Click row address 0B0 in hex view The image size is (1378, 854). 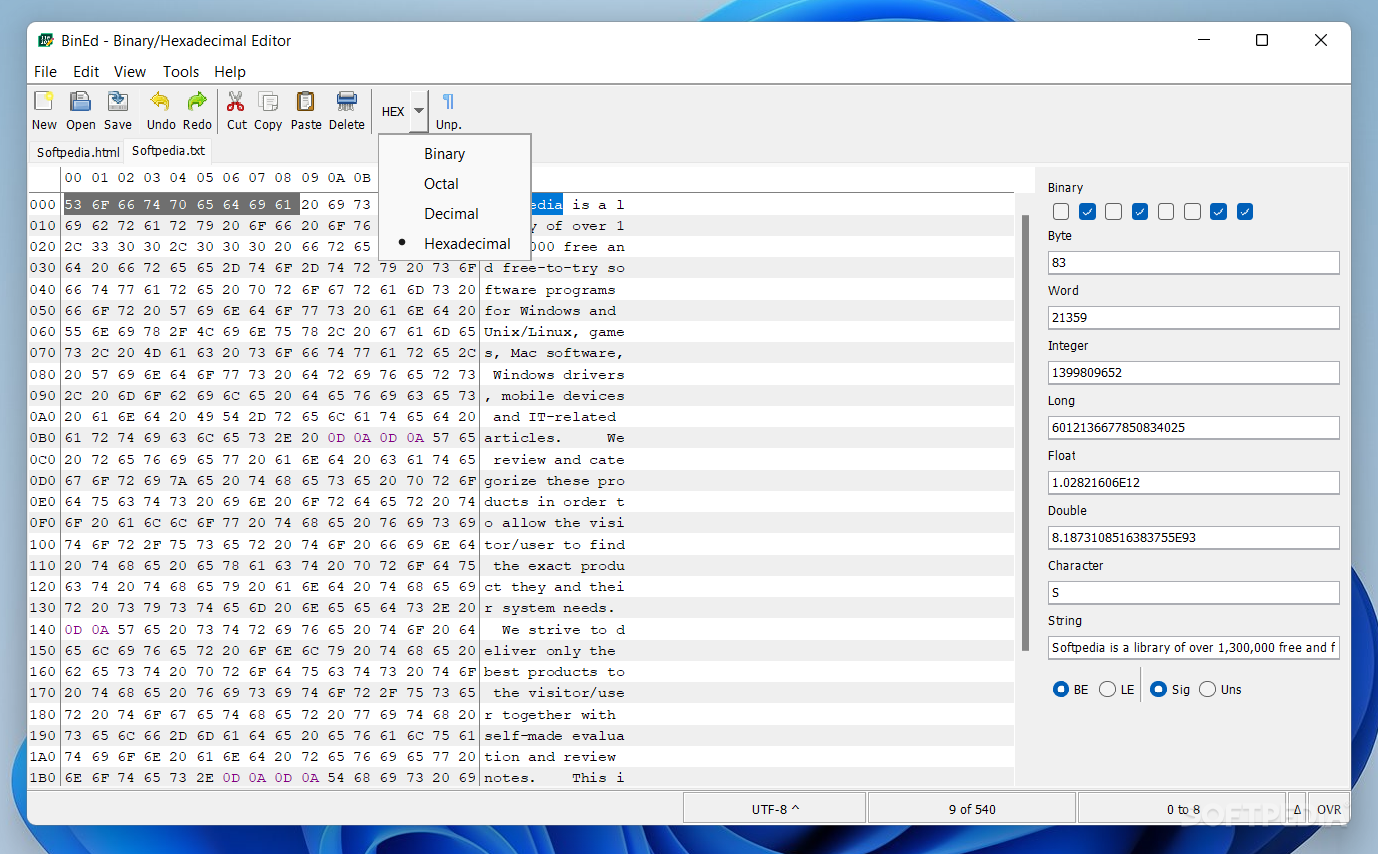[x=43, y=438]
